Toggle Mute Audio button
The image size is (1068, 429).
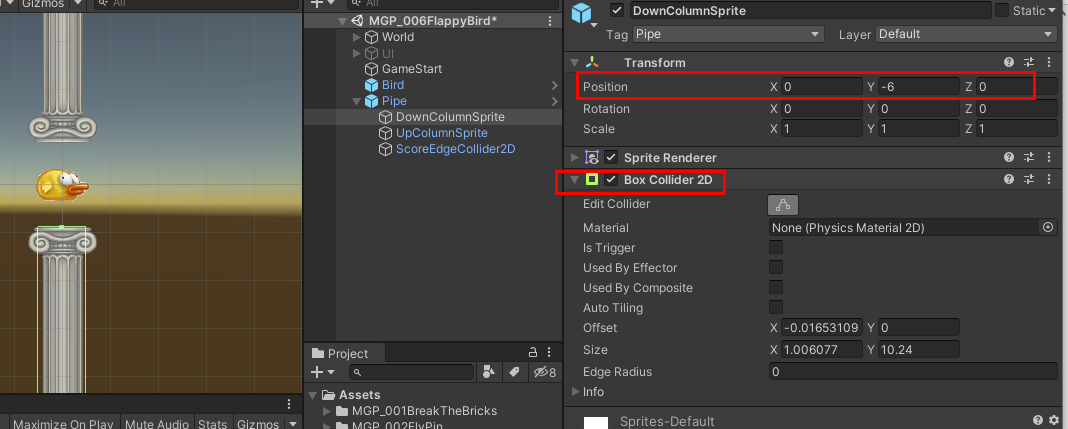157,424
